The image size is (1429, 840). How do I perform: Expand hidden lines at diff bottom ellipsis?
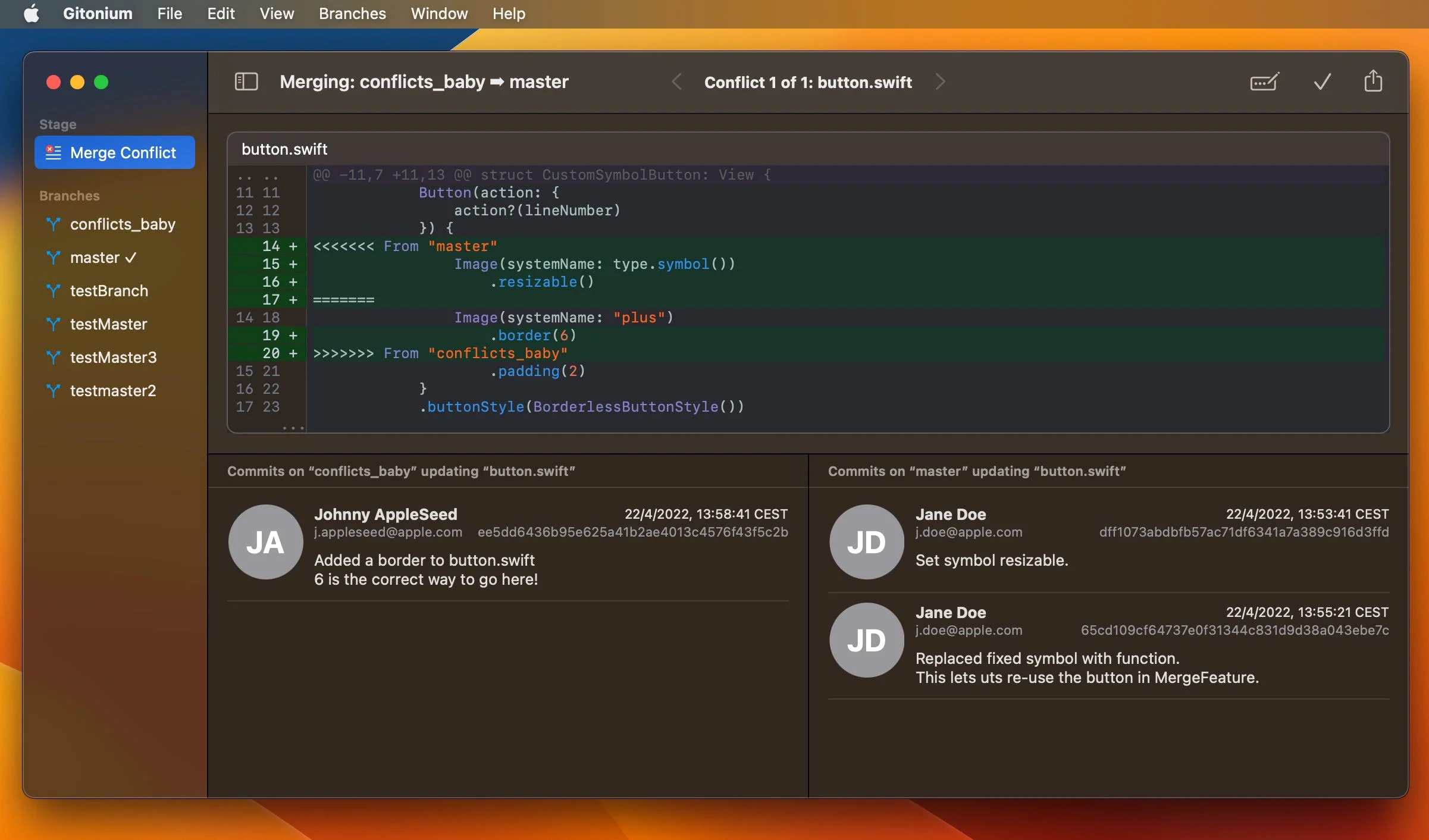(x=293, y=427)
